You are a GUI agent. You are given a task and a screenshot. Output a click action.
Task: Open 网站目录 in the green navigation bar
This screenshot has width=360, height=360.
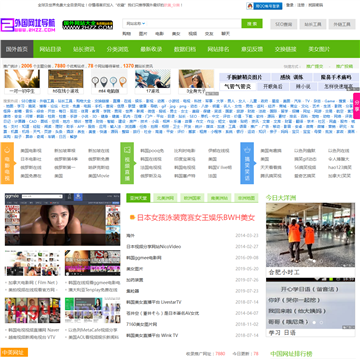tap(50, 49)
